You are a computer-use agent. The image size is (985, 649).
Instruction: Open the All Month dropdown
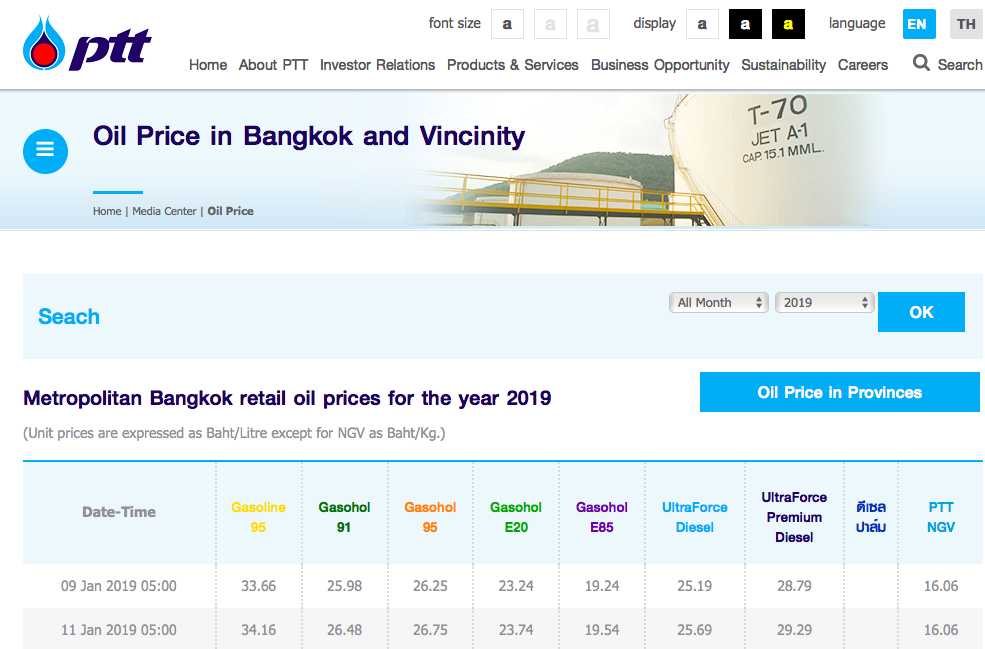coord(719,302)
